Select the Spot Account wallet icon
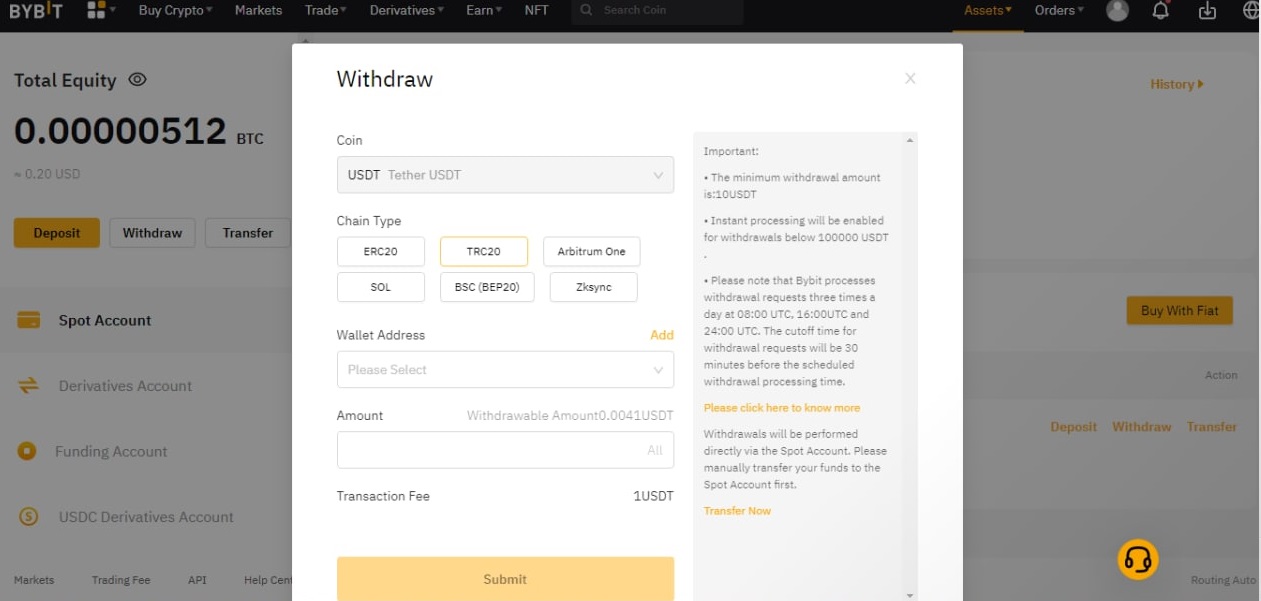 click(x=28, y=320)
